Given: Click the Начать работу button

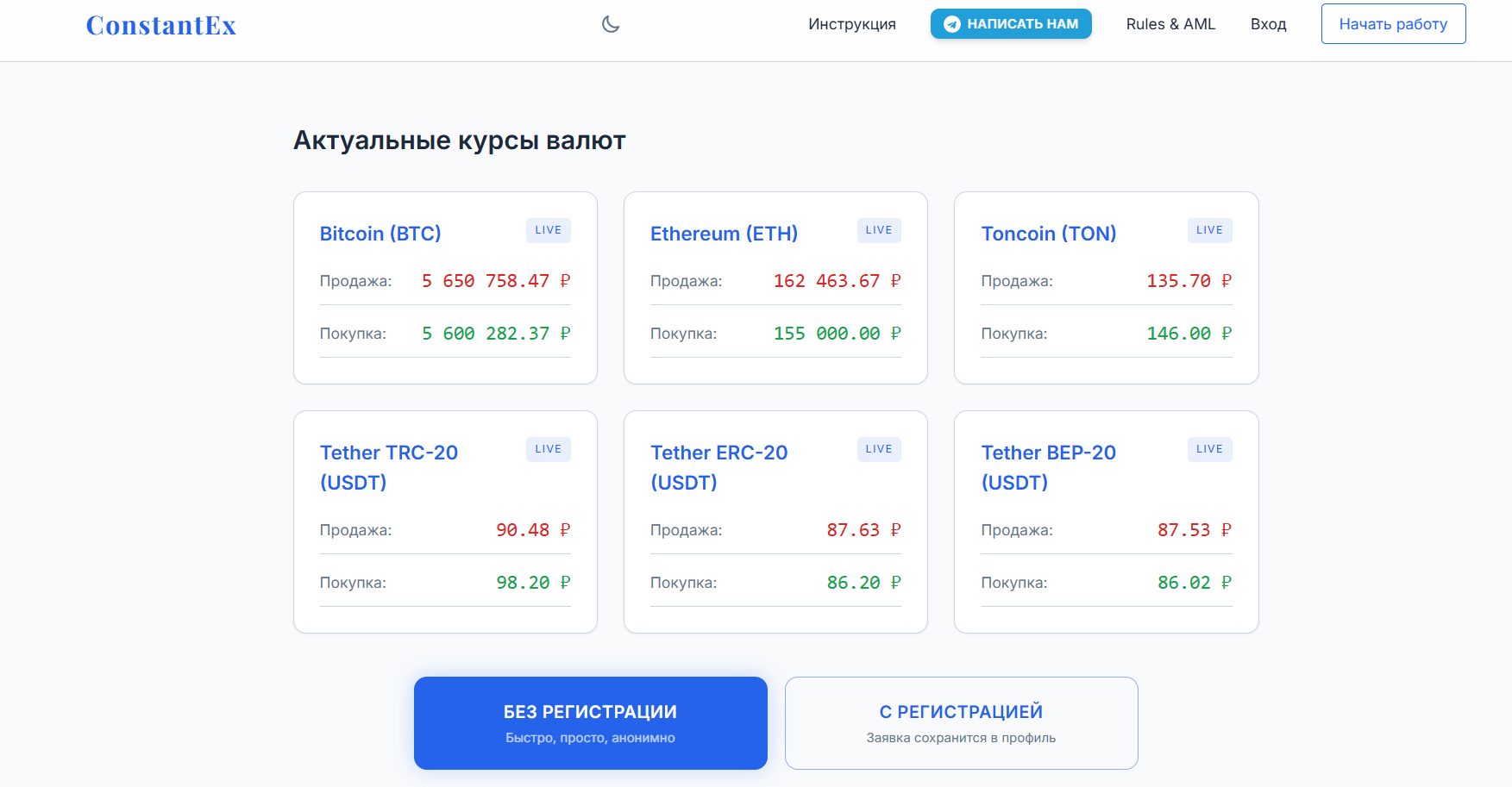Looking at the screenshot, I should pyautogui.click(x=1393, y=24).
